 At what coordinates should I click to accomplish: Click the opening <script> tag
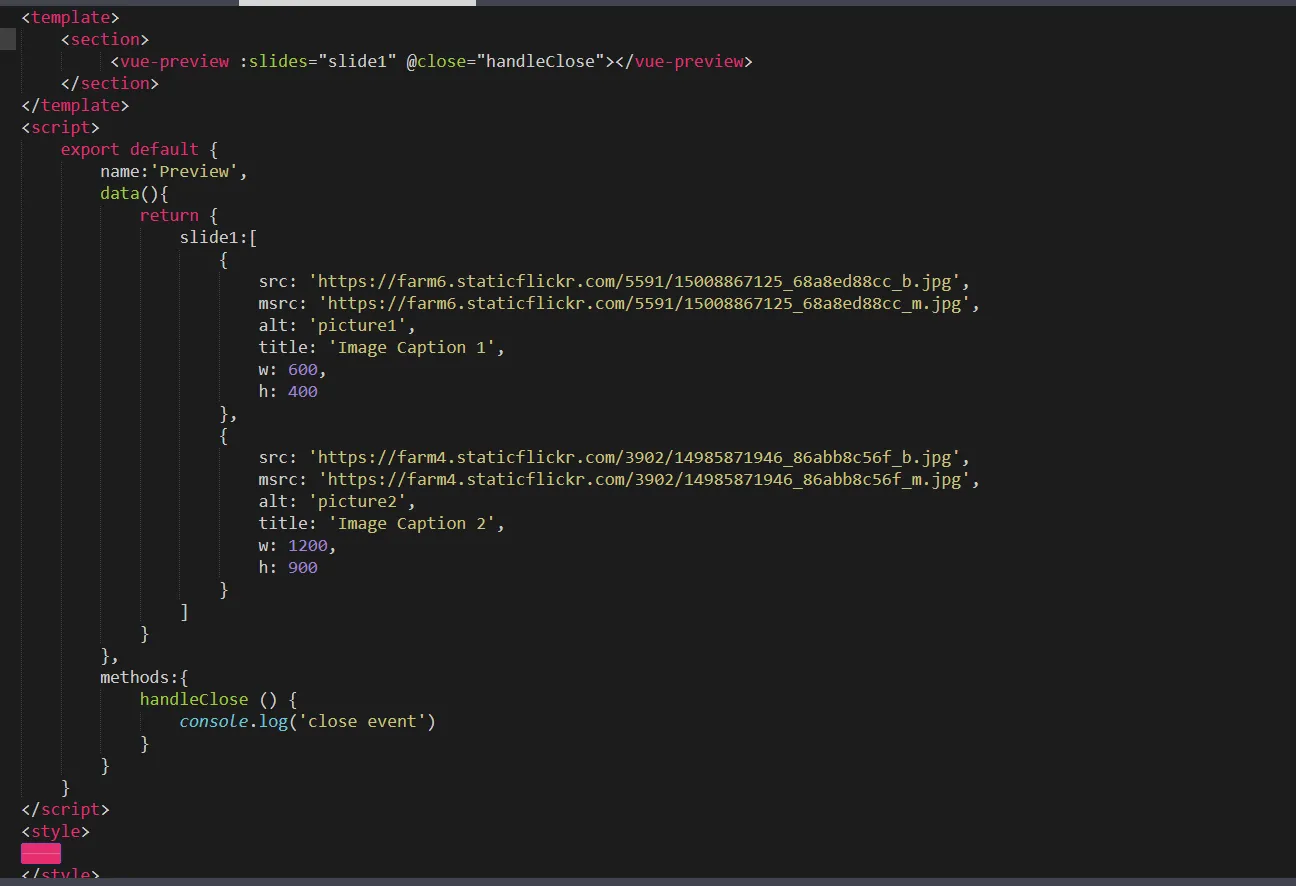click(61, 127)
